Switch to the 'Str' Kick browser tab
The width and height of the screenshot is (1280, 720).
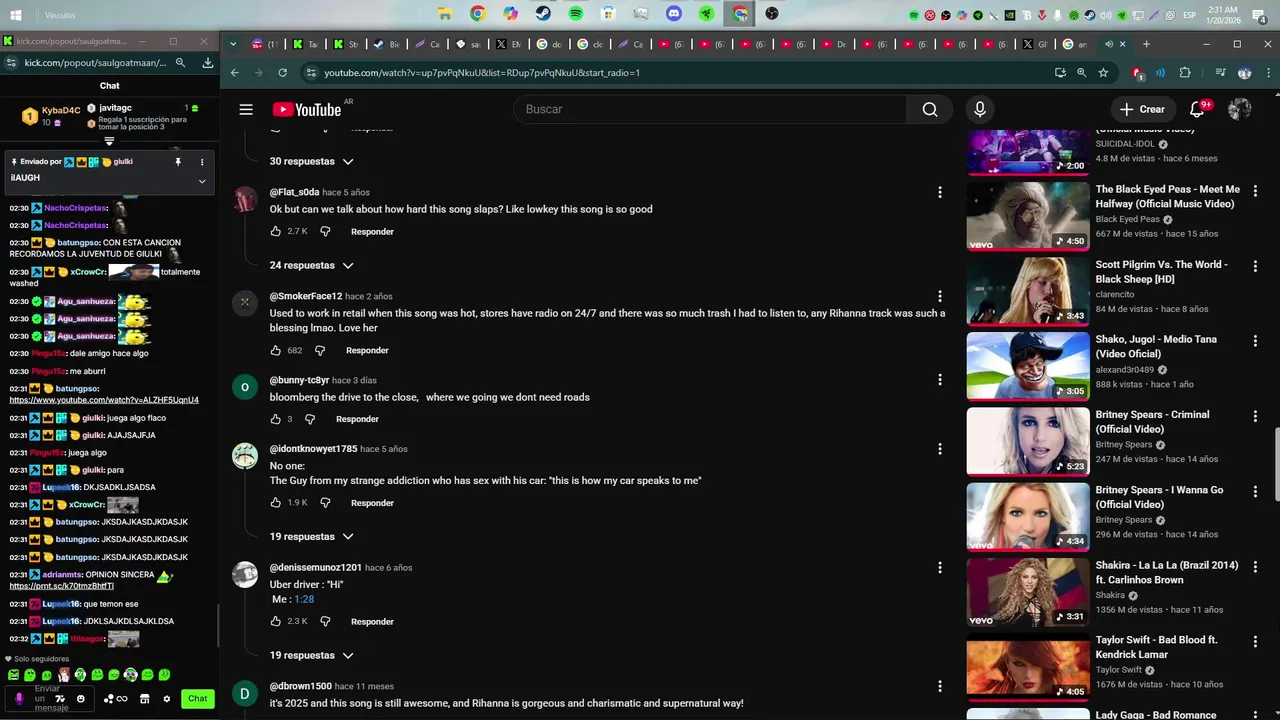click(345, 44)
